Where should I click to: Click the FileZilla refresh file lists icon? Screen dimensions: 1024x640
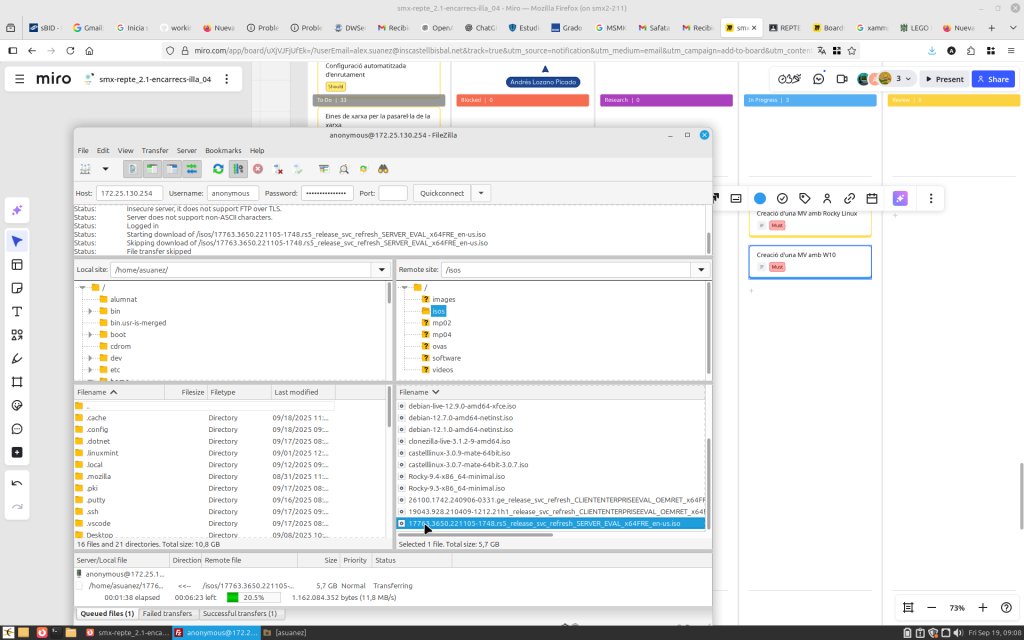pos(218,169)
